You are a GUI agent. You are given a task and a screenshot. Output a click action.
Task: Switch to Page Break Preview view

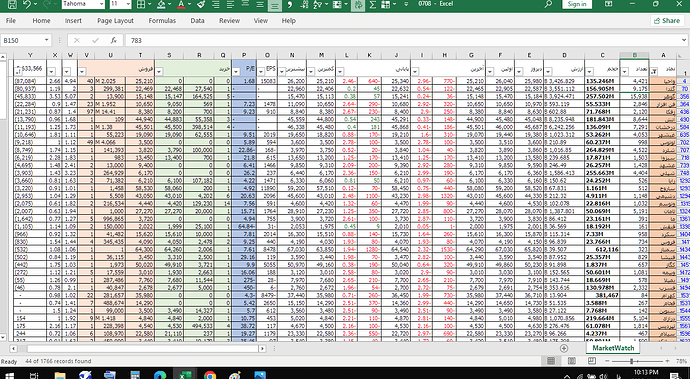coord(591,361)
